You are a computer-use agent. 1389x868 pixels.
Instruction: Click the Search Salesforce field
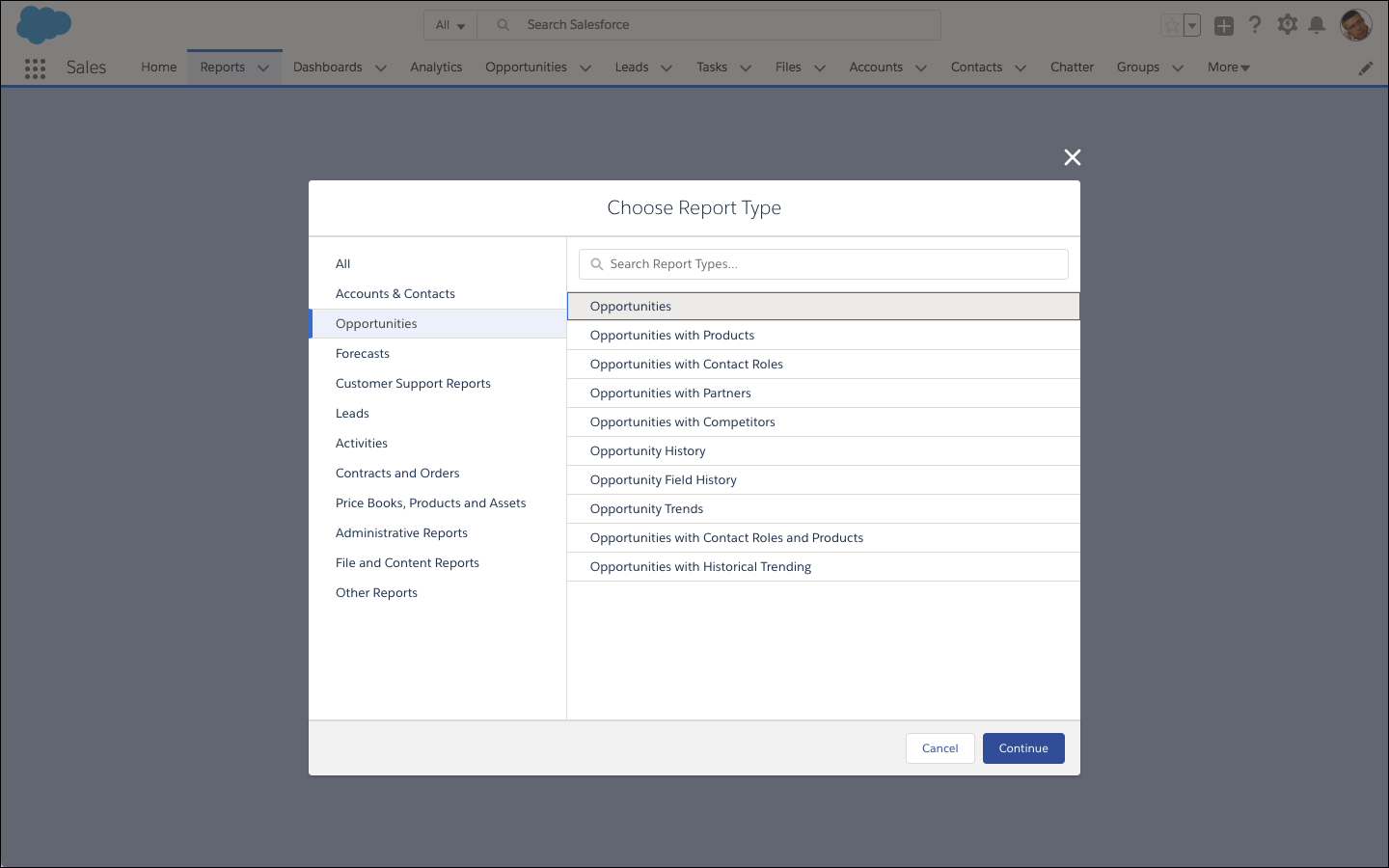tap(709, 25)
